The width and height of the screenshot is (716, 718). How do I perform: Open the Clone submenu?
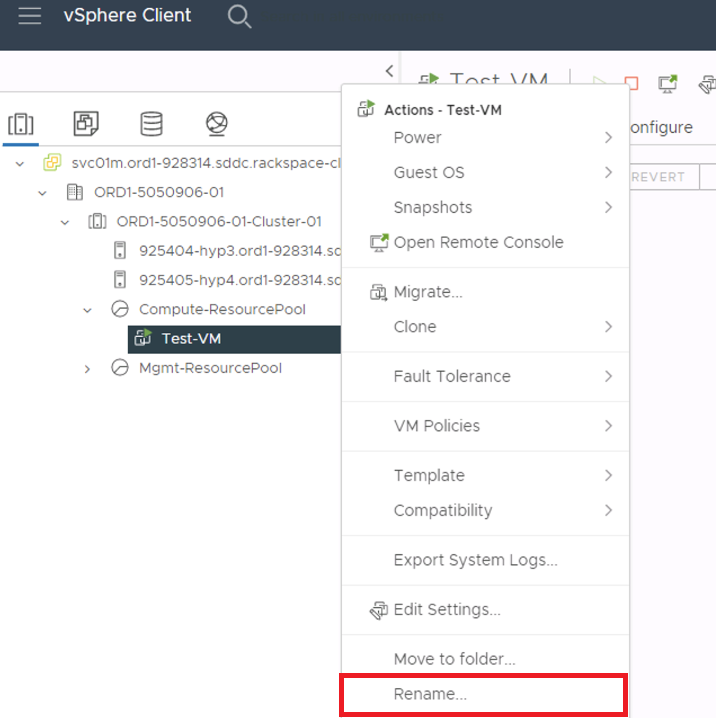485,326
